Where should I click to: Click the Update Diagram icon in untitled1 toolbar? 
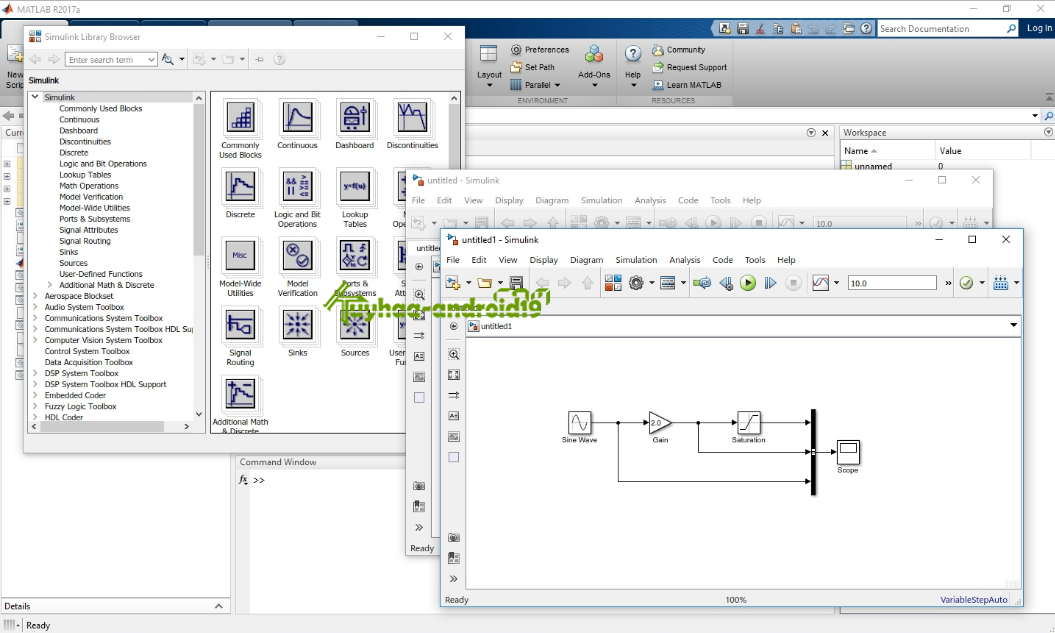pyautogui.click(x=702, y=283)
